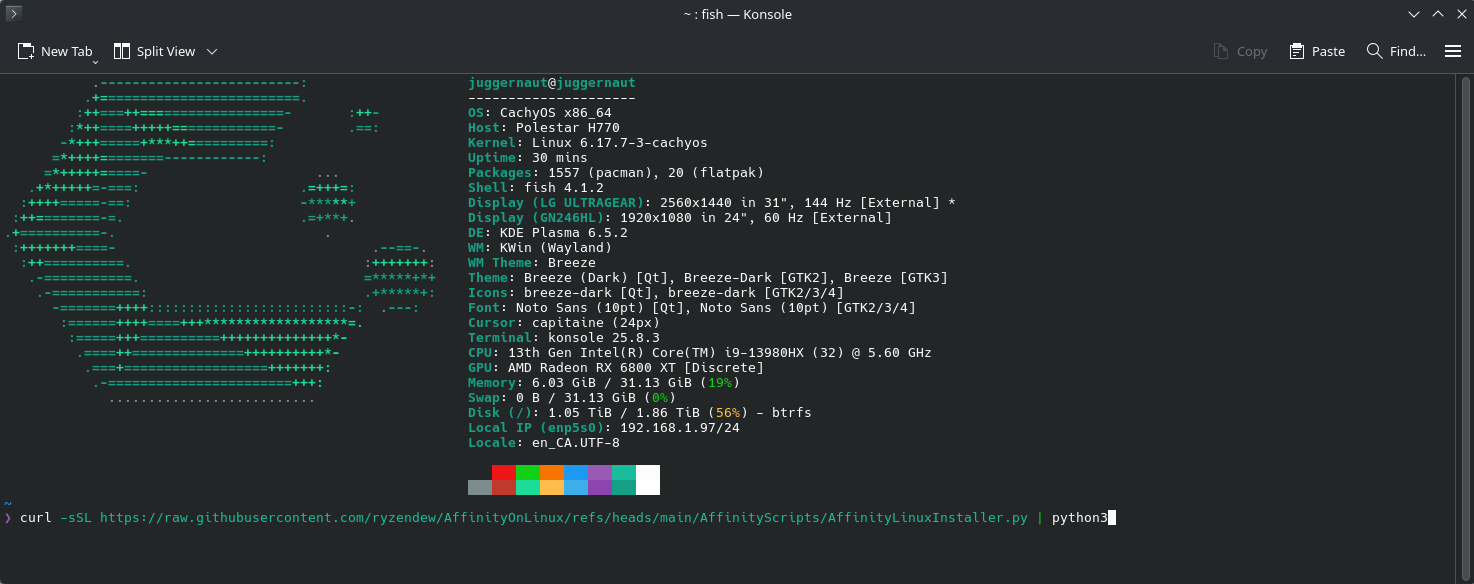
Task: Open the New Tab button
Action: (x=54, y=51)
